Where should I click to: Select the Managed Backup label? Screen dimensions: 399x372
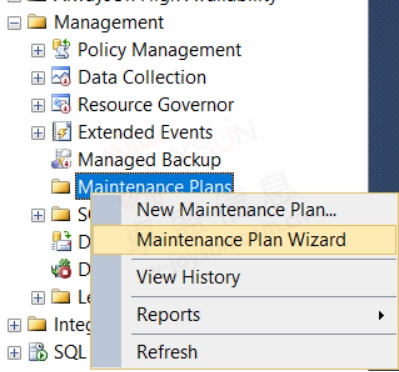pyautogui.click(x=149, y=160)
